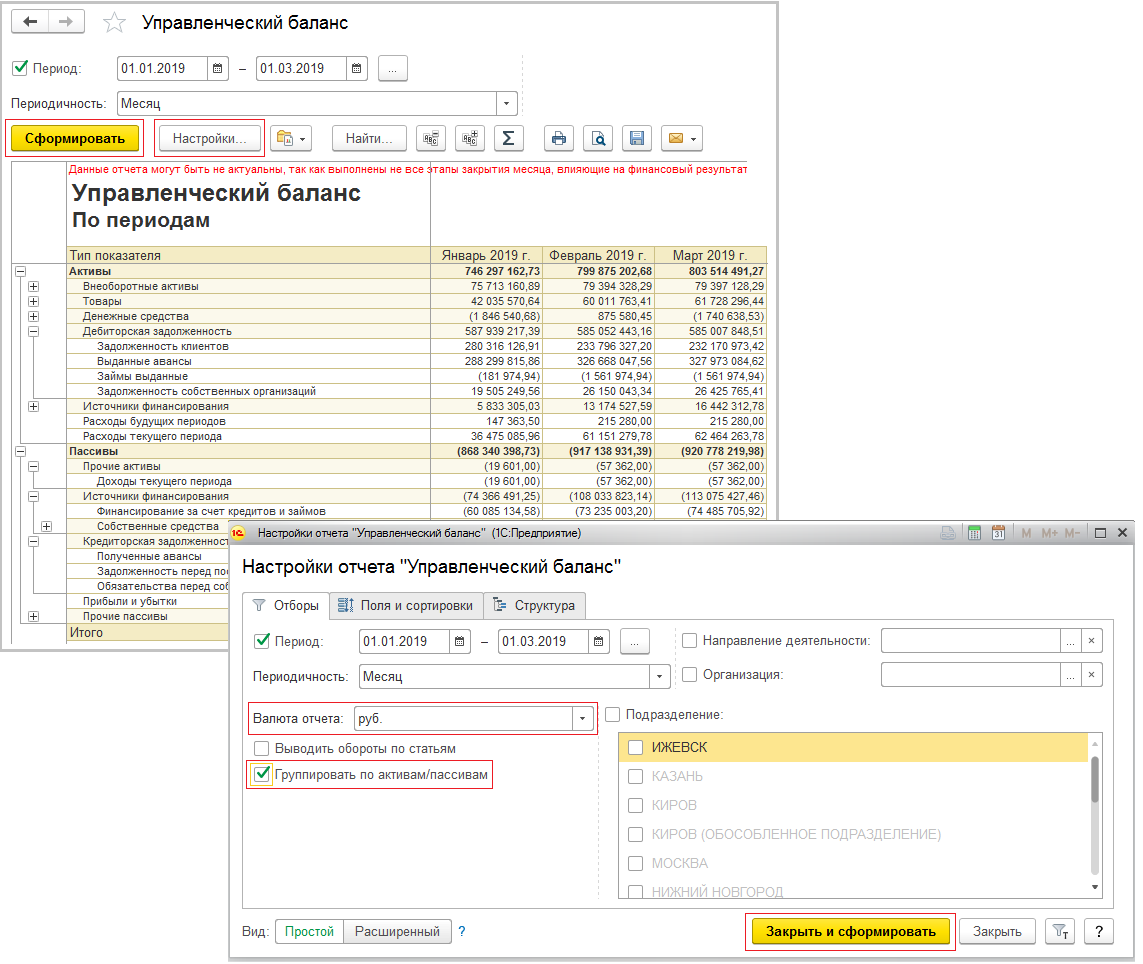Viewport: 1143px width, 964px height.
Task: Click the Направление деятельности input field
Action: pyautogui.click(x=969, y=641)
